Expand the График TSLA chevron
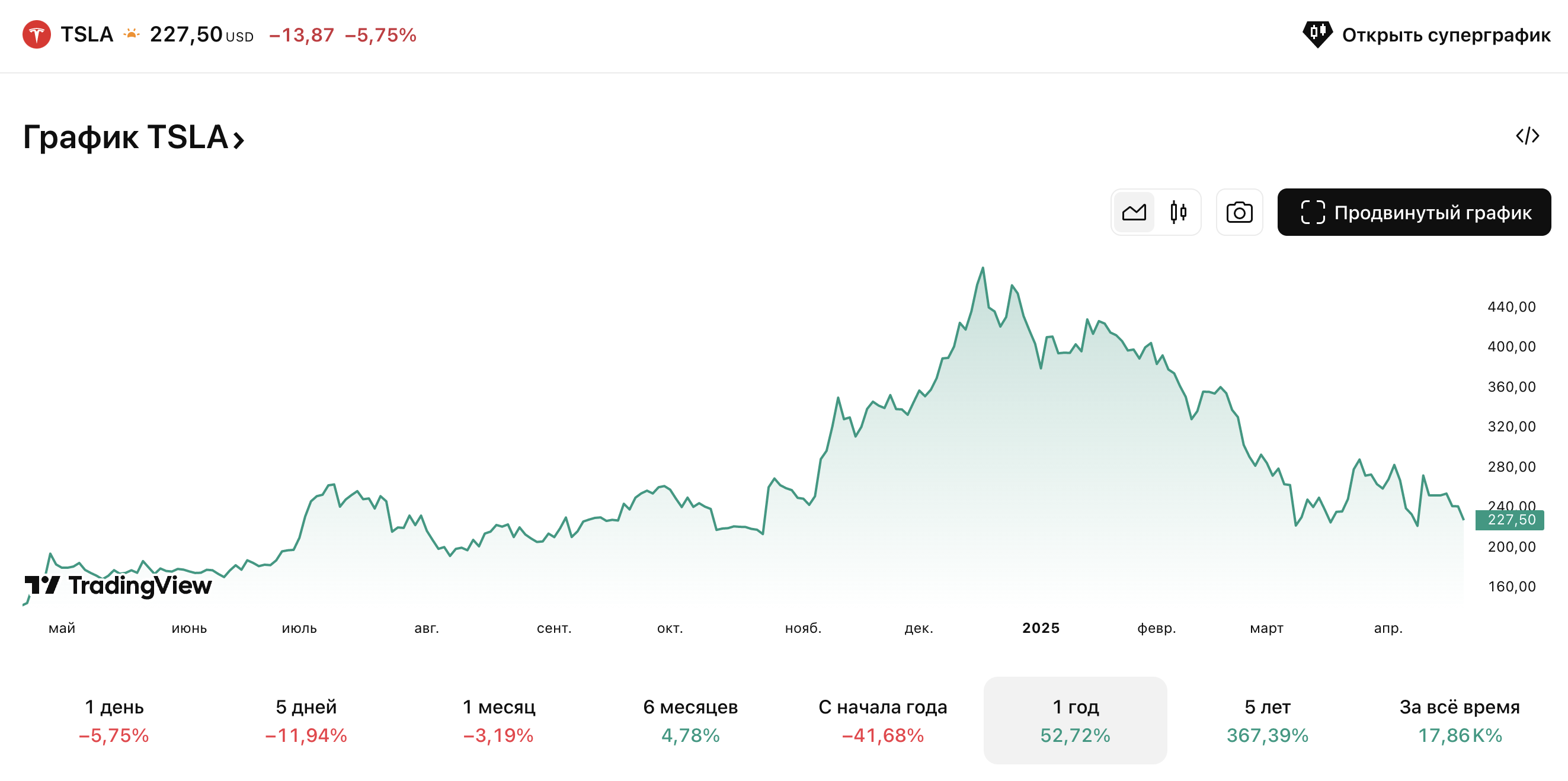Screen dimensions: 1568x781 click(239, 140)
